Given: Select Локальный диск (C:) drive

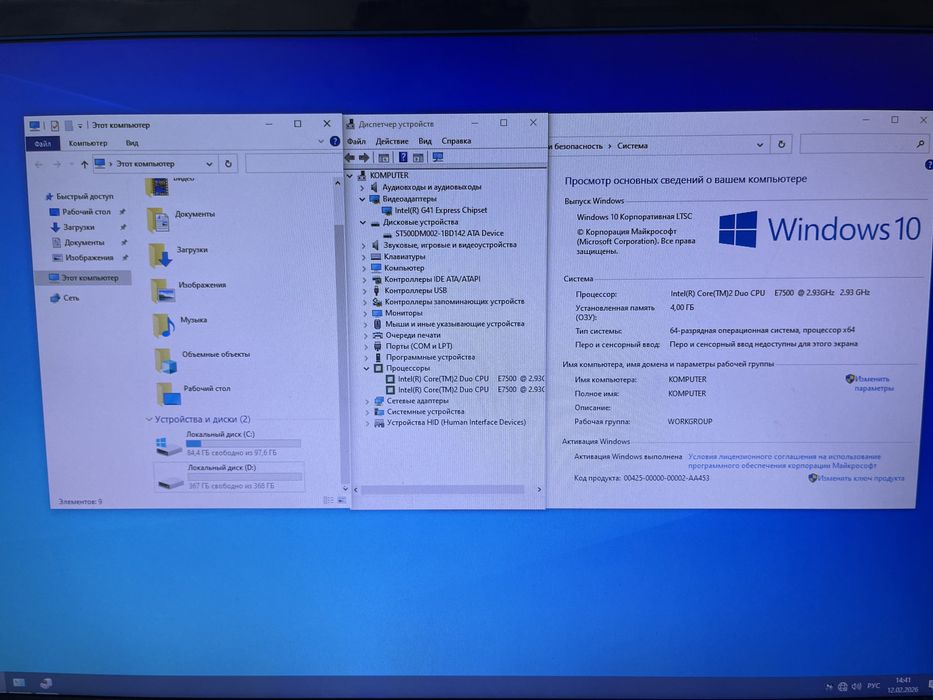Looking at the screenshot, I should click(228, 443).
